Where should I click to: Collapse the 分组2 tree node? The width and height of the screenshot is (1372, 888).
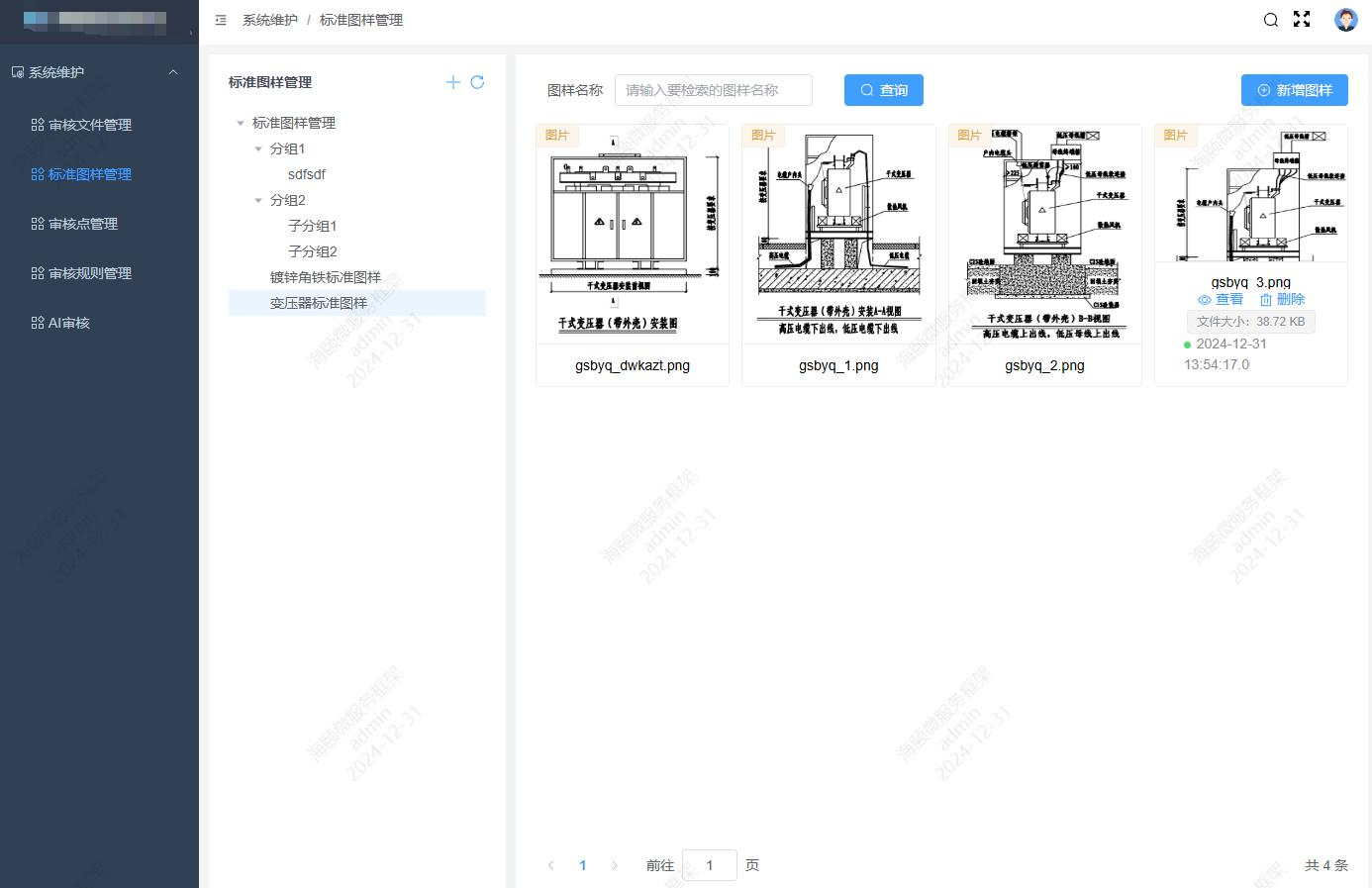click(x=258, y=200)
